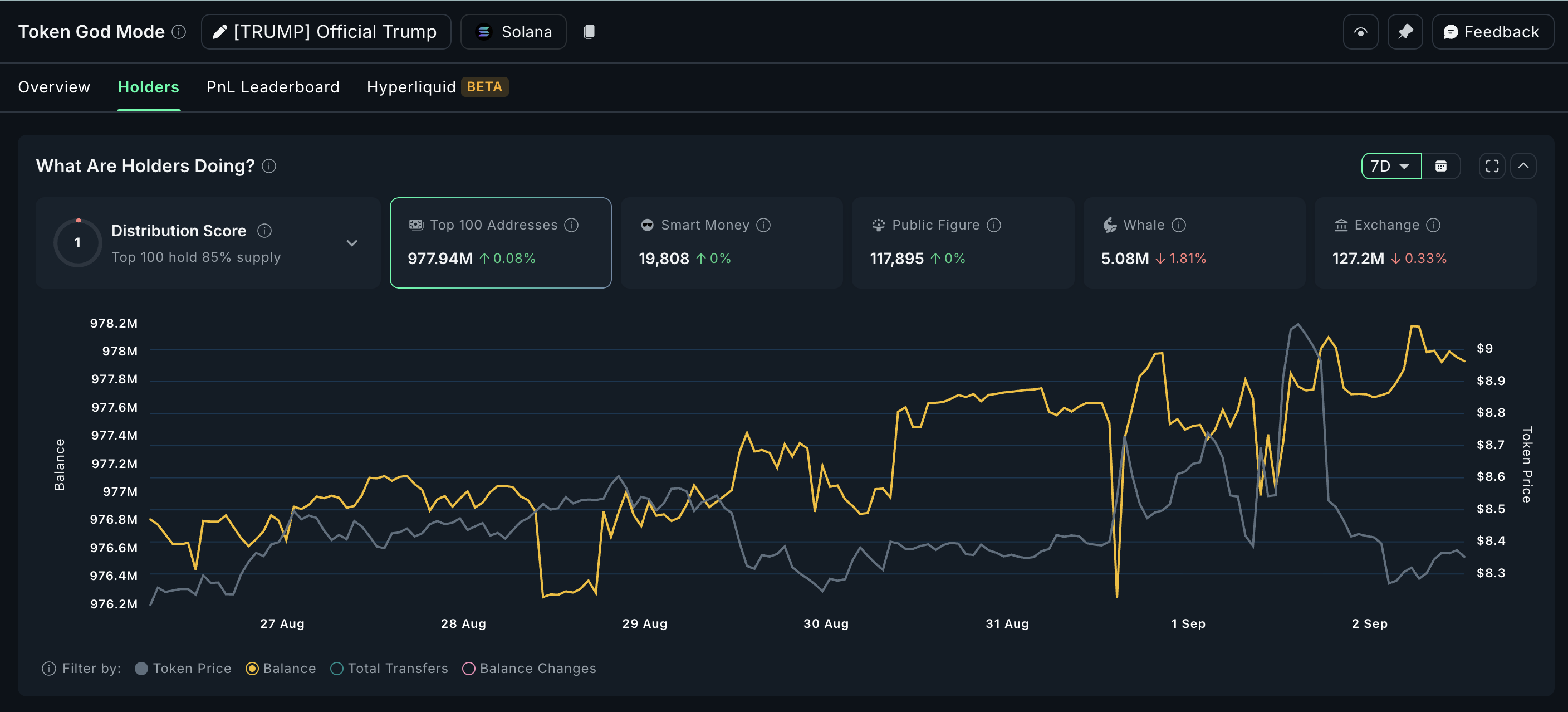Open the PnL Leaderboard tab
Screen dimensions: 1568x712
click(273, 87)
